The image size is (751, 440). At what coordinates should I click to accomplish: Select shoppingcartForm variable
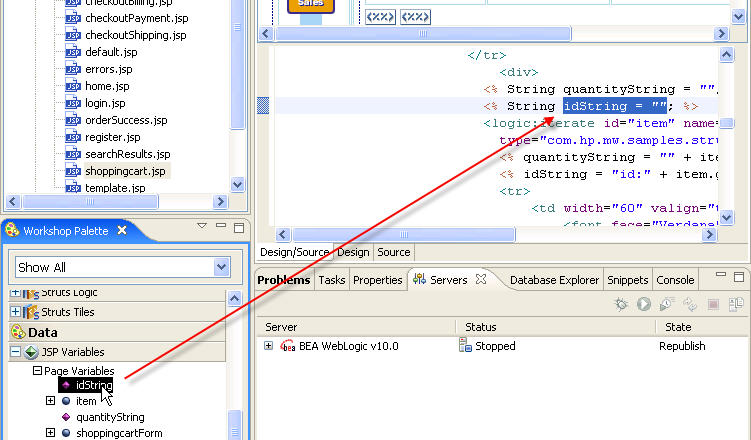click(x=119, y=433)
